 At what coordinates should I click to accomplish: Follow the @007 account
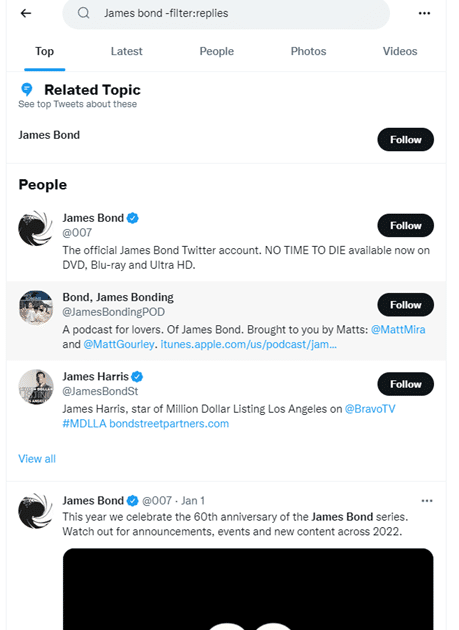click(x=406, y=225)
